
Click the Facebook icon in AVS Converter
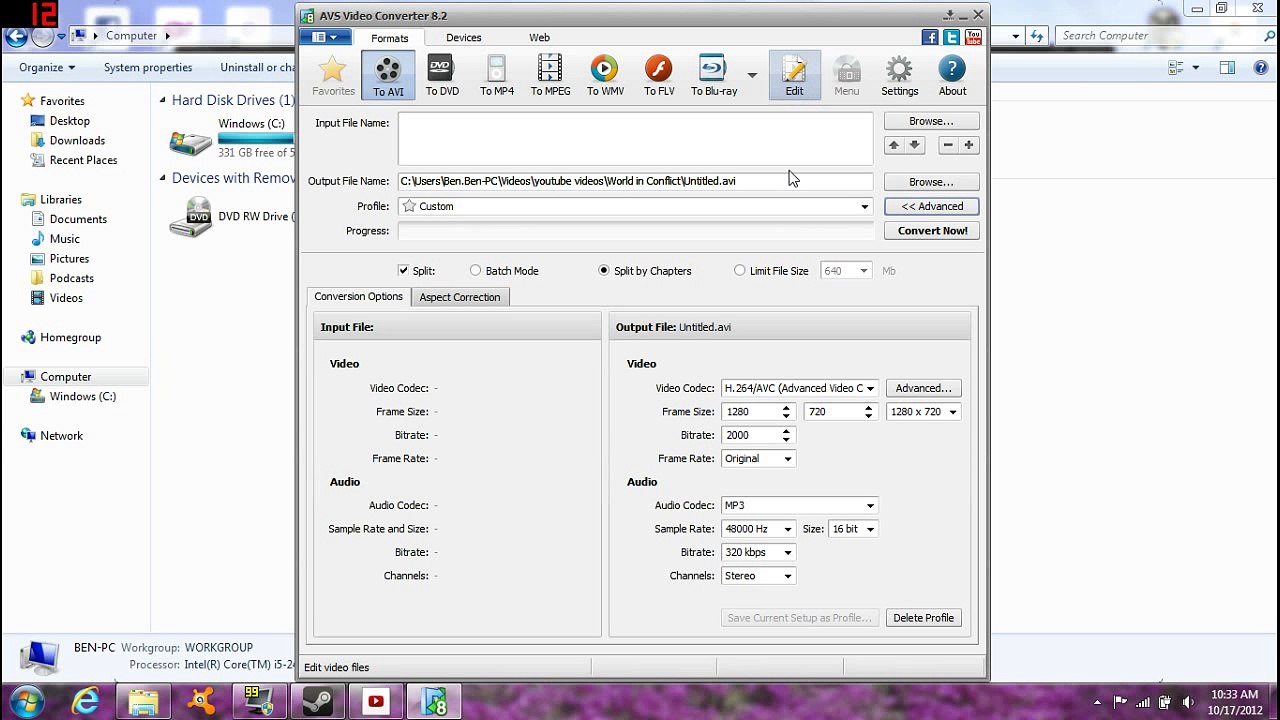(930, 37)
